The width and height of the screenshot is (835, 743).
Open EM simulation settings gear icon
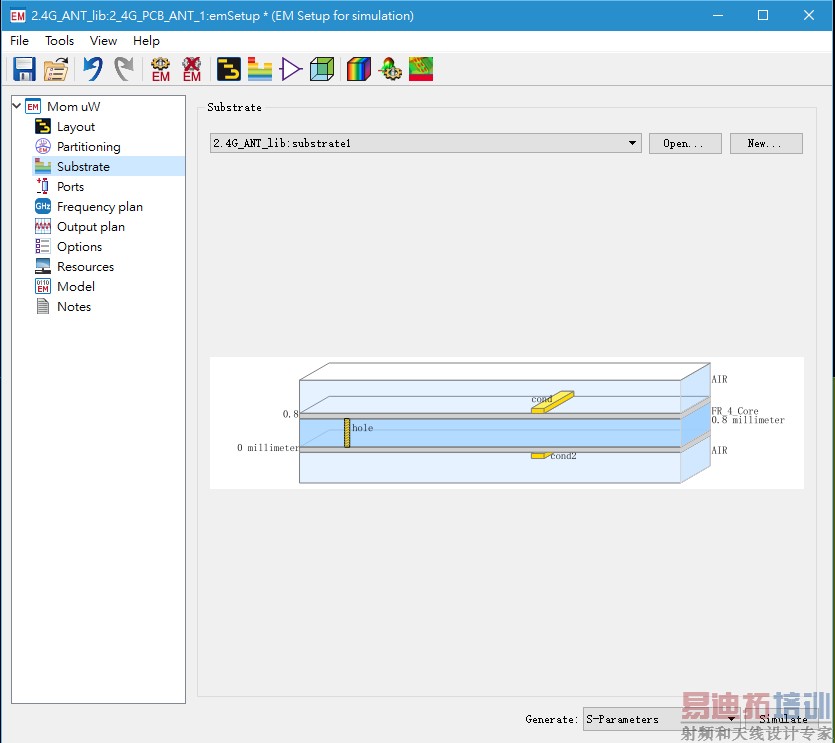click(160, 69)
